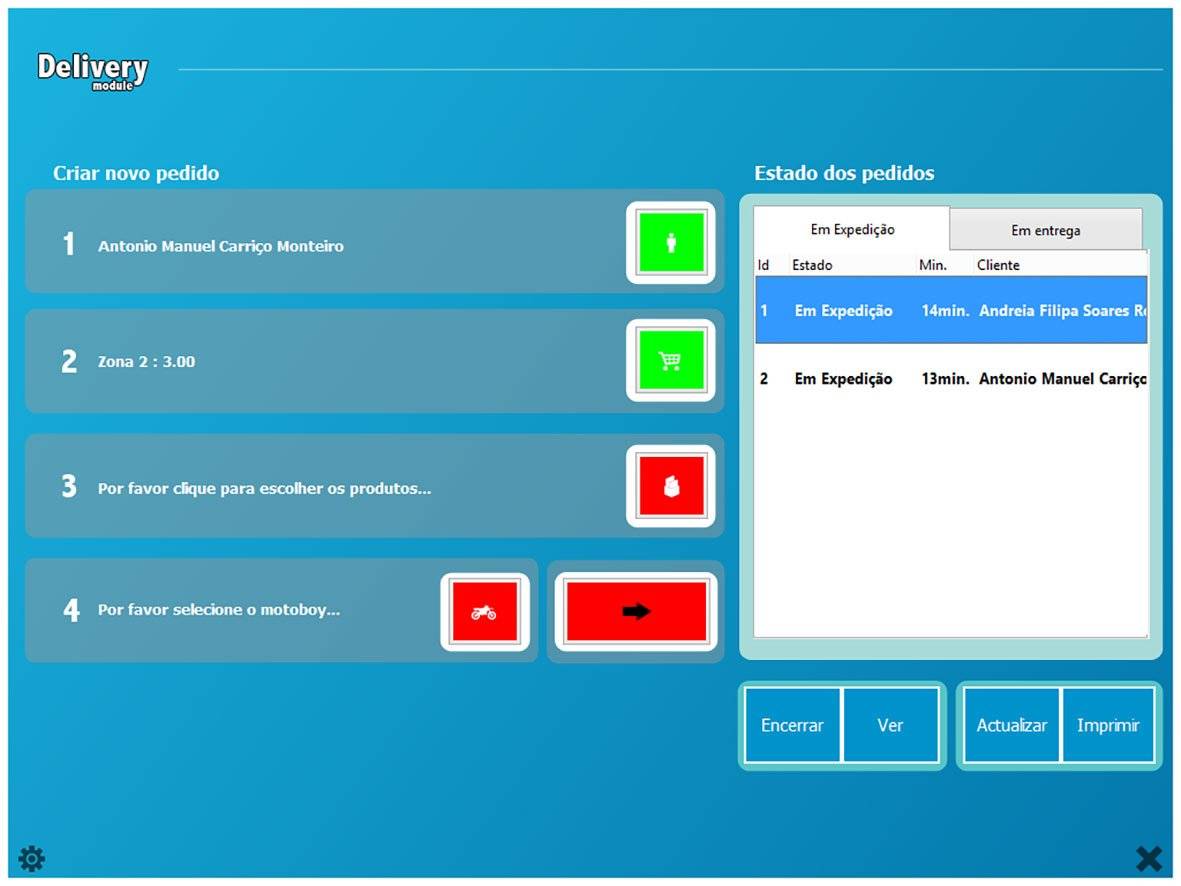Click the Min. column header
1181x886 pixels.
933,265
